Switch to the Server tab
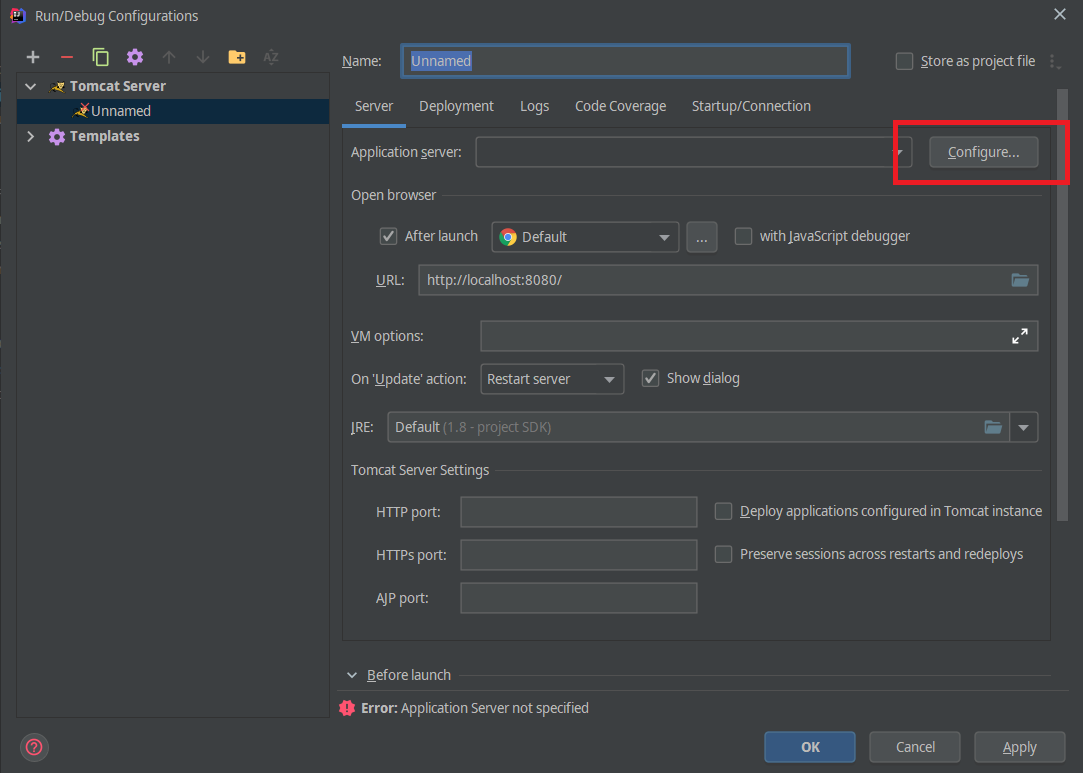 coord(374,106)
